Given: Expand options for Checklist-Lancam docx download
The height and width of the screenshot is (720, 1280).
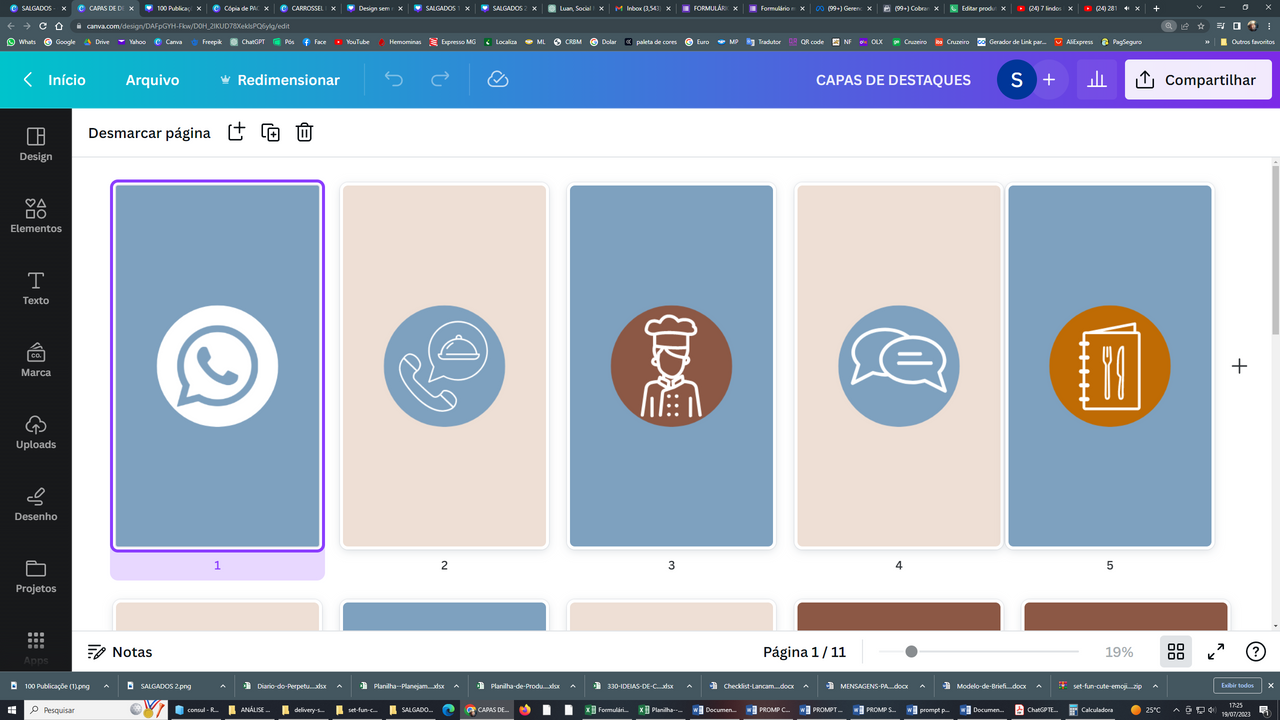Looking at the screenshot, I should click(x=808, y=686).
